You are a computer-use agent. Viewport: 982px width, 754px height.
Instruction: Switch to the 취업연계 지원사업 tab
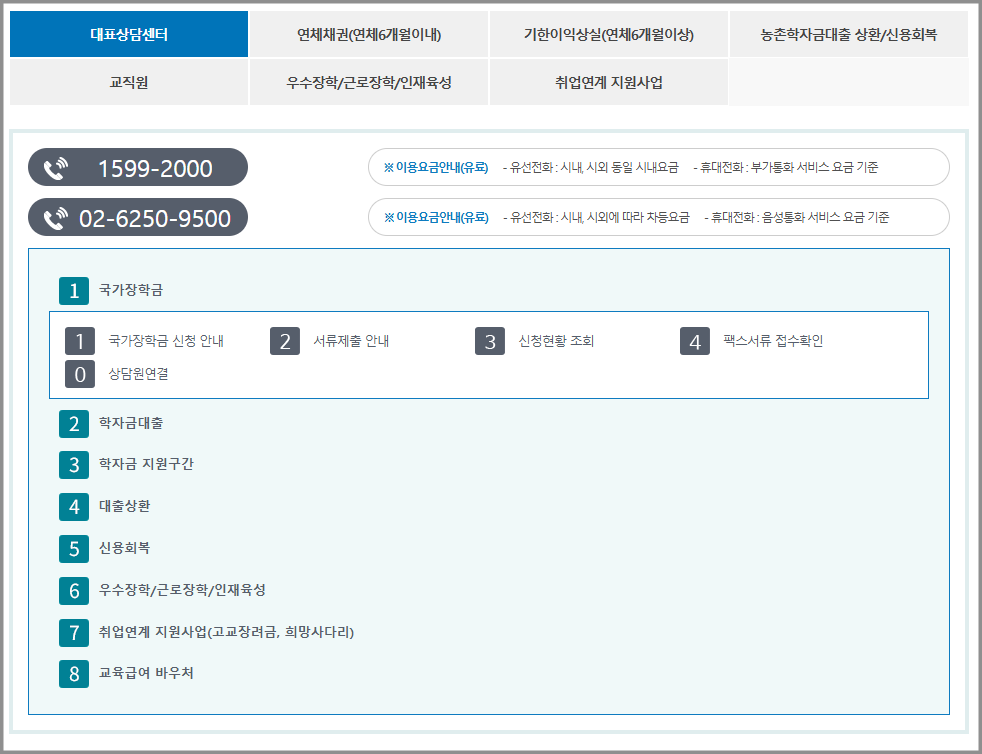(x=607, y=81)
